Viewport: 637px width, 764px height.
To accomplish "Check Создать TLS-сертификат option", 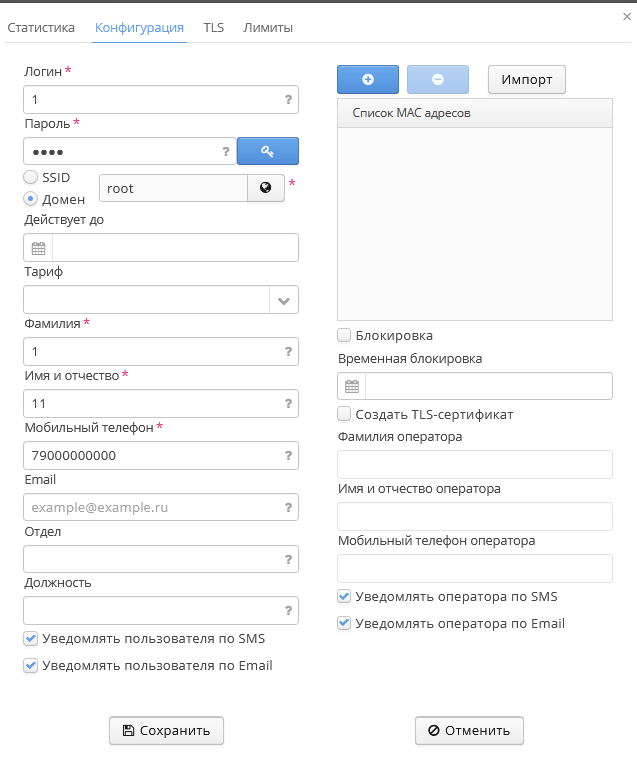I will pyautogui.click(x=345, y=414).
